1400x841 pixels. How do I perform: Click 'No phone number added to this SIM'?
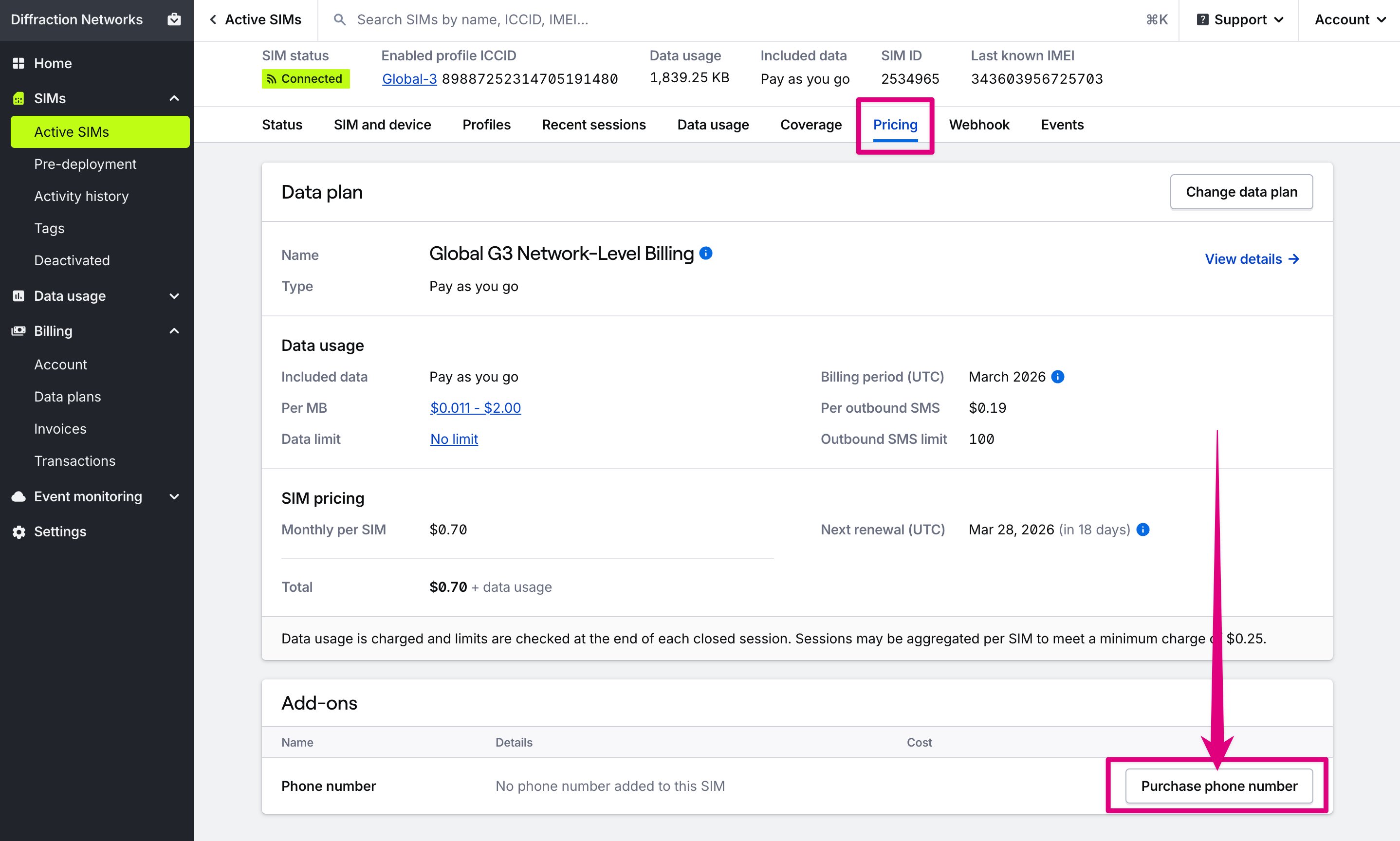610,786
